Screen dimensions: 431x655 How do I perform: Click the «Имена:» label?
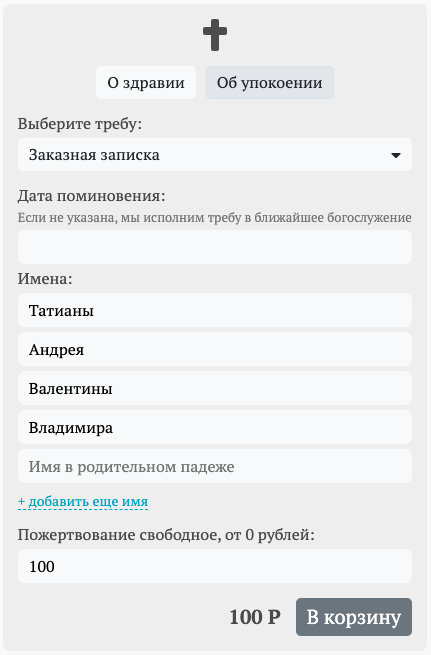point(45,279)
